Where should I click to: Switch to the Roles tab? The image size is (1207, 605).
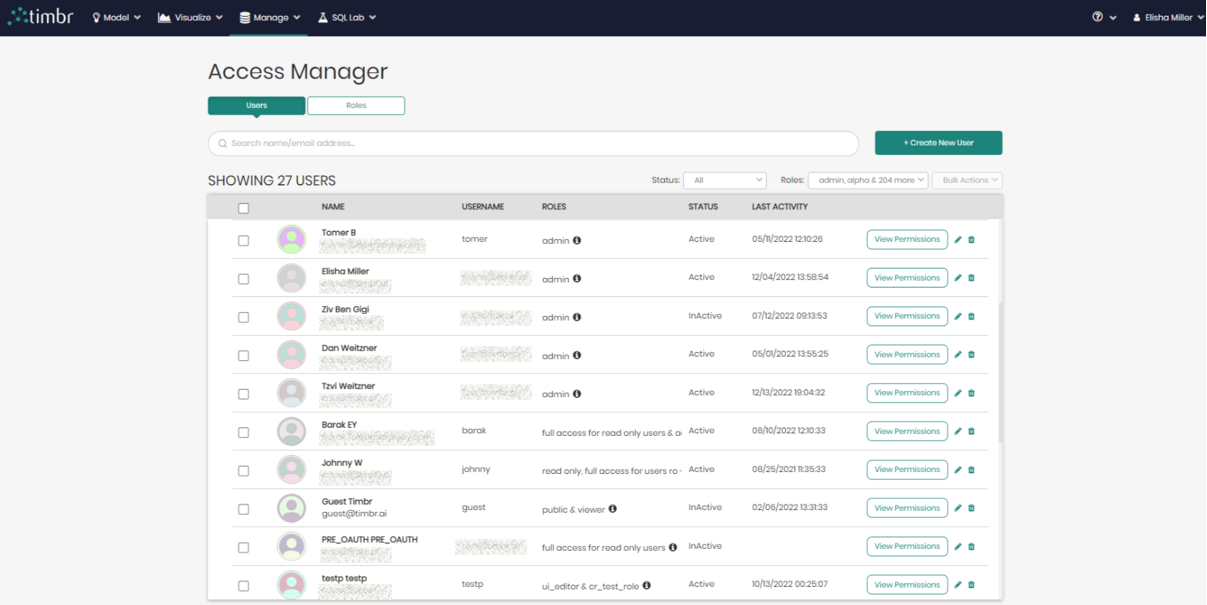tap(356, 105)
